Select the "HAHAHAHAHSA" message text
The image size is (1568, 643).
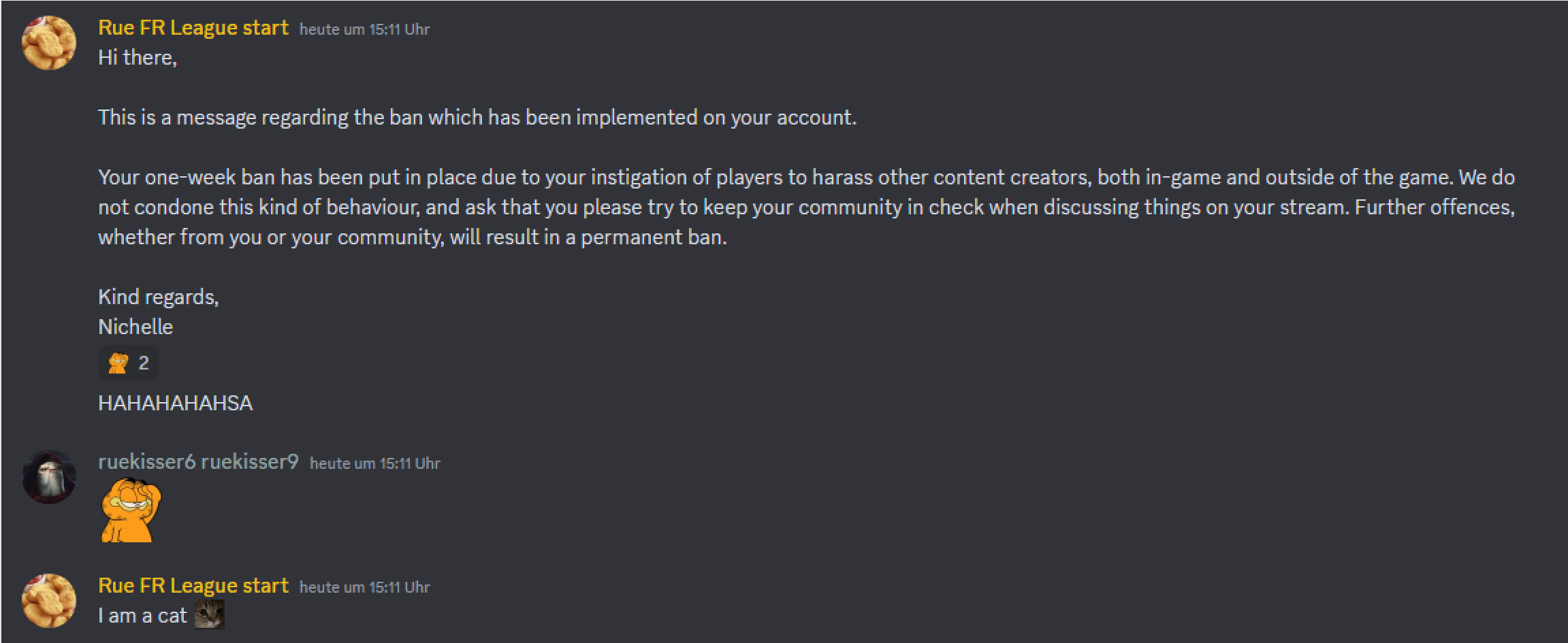[176, 403]
